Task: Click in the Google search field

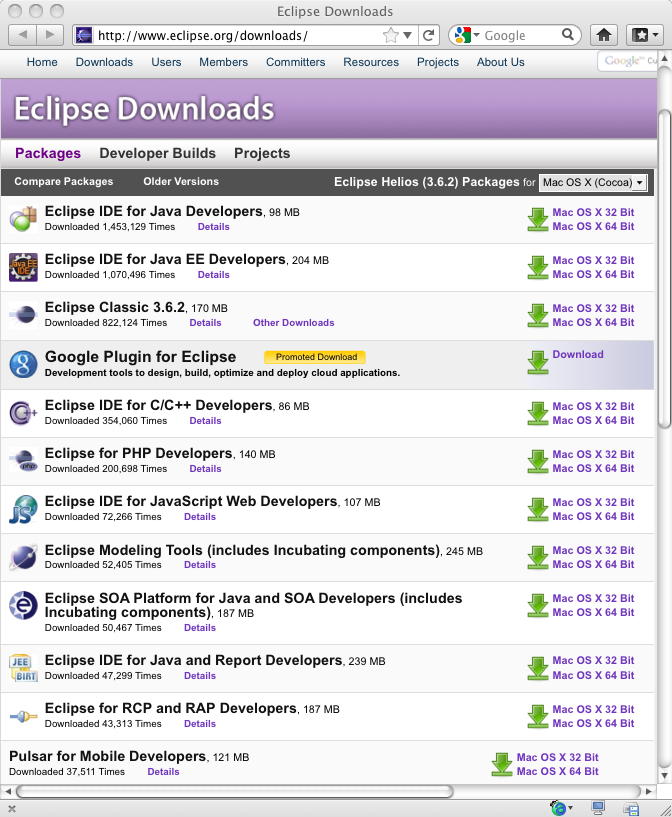Action: (x=521, y=35)
